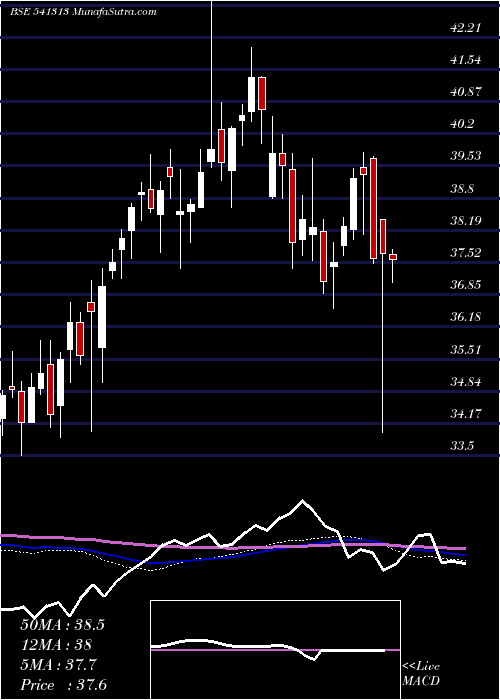Image resolution: width=500 pixels, height=700 pixels.
Task: Click the 41.54 price axis label
Action: 465,60
